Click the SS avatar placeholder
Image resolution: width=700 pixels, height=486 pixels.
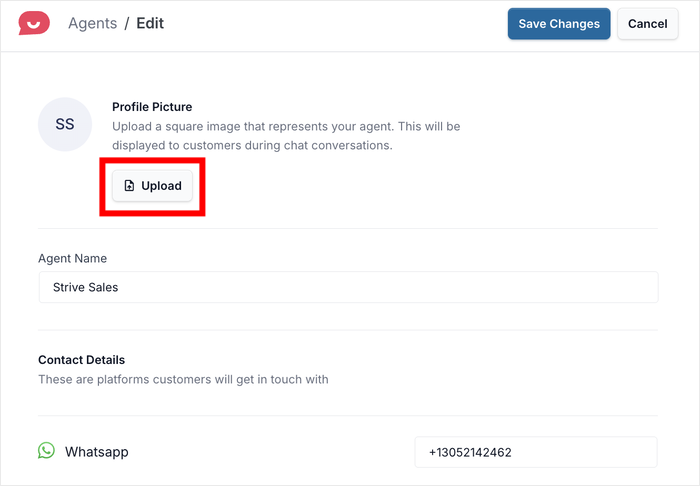tap(65, 125)
